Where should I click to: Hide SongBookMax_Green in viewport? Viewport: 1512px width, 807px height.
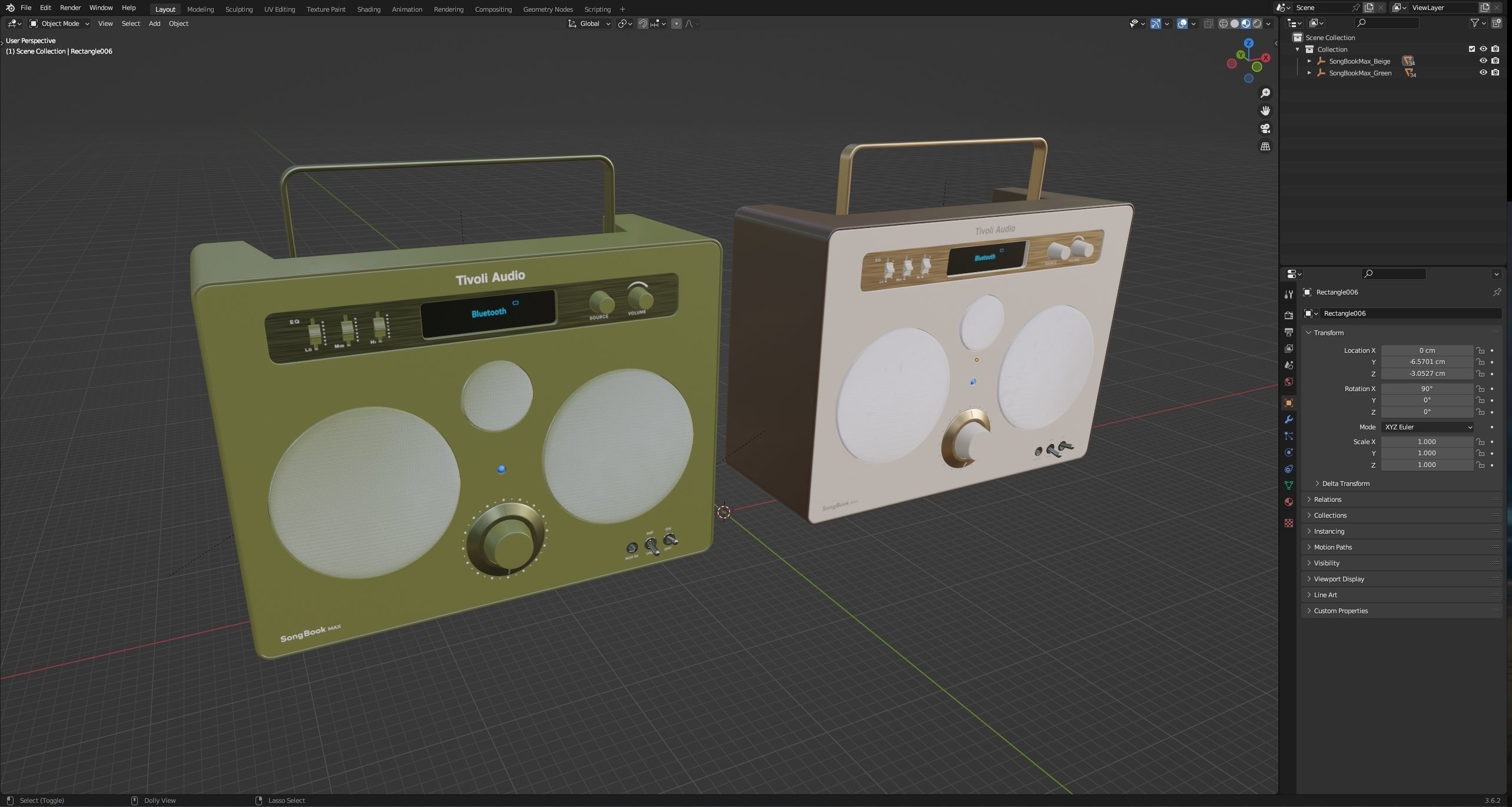(x=1483, y=72)
